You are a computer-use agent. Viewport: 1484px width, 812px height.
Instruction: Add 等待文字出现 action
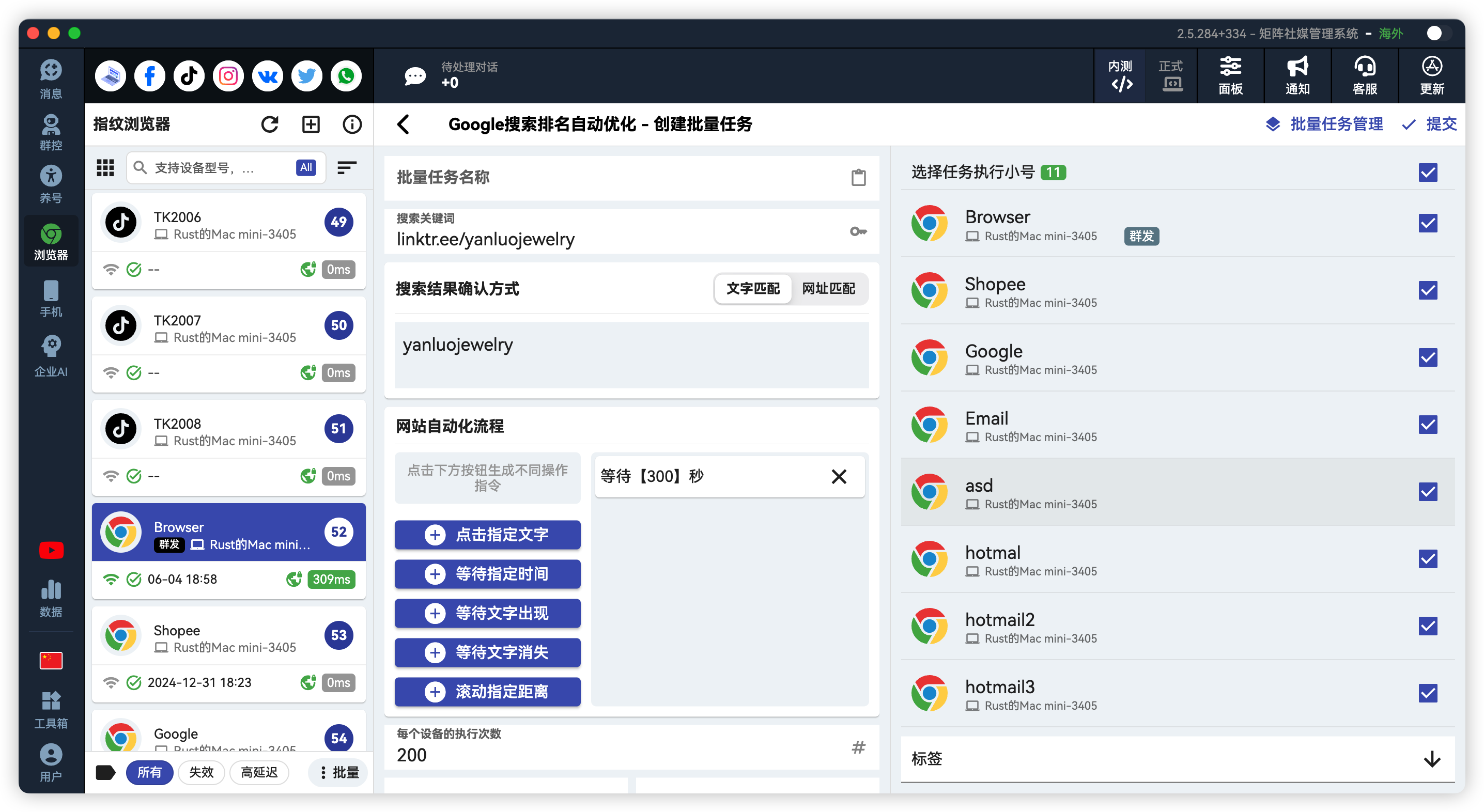click(x=487, y=613)
